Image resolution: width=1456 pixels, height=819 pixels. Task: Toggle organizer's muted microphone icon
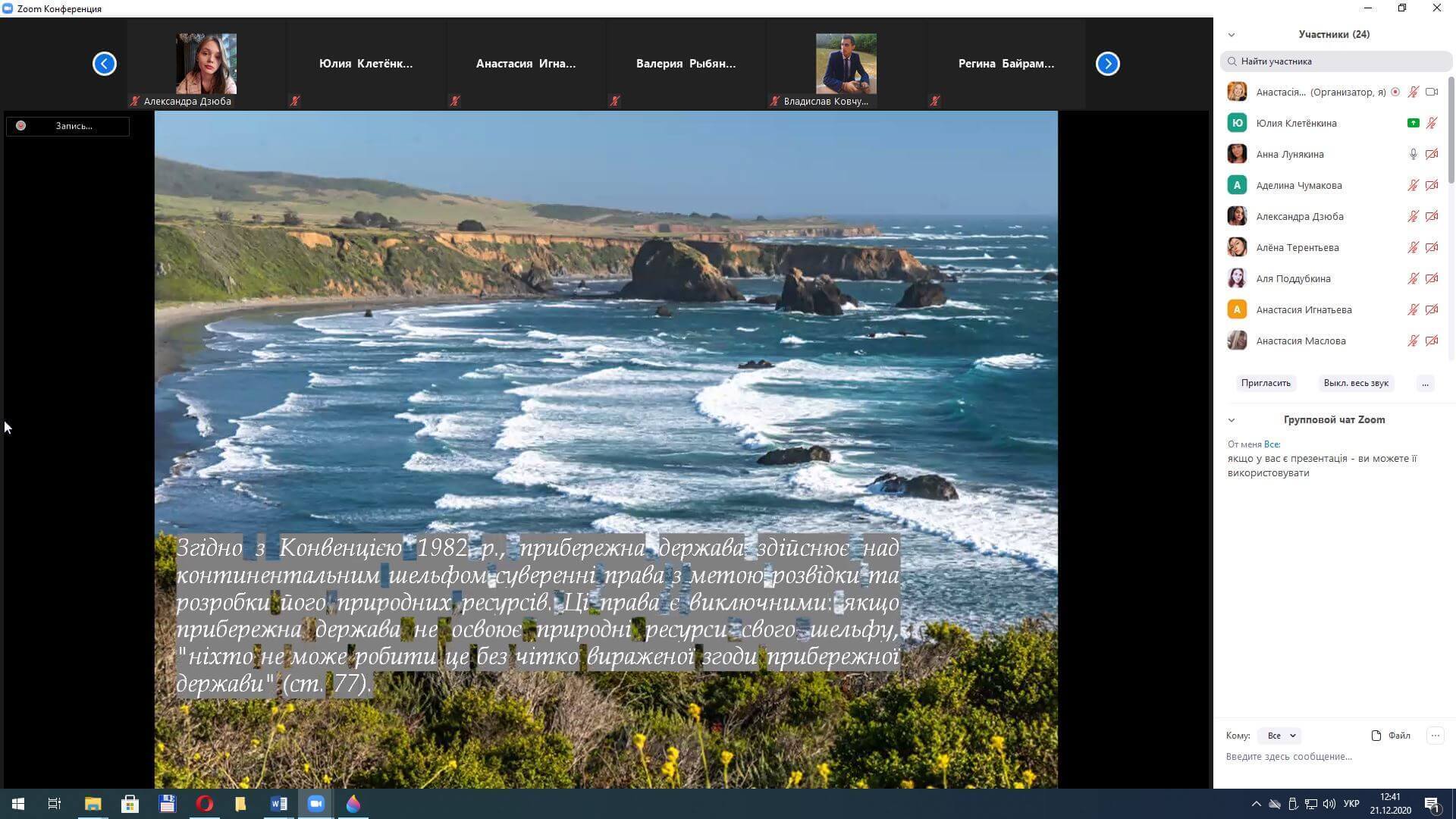pos(1413,92)
